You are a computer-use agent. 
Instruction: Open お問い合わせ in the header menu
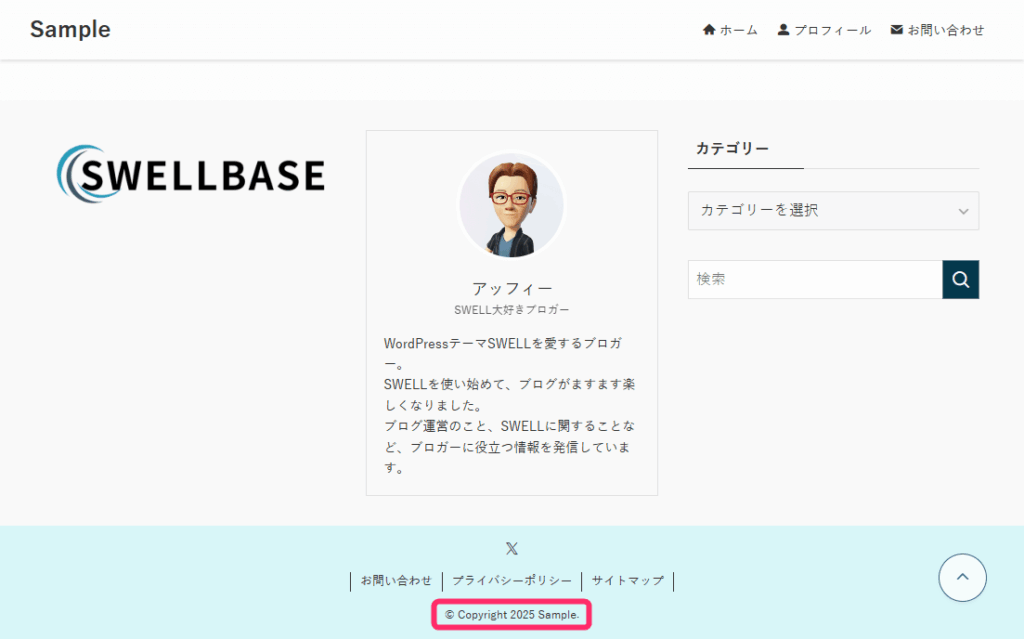click(x=946, y=30)
